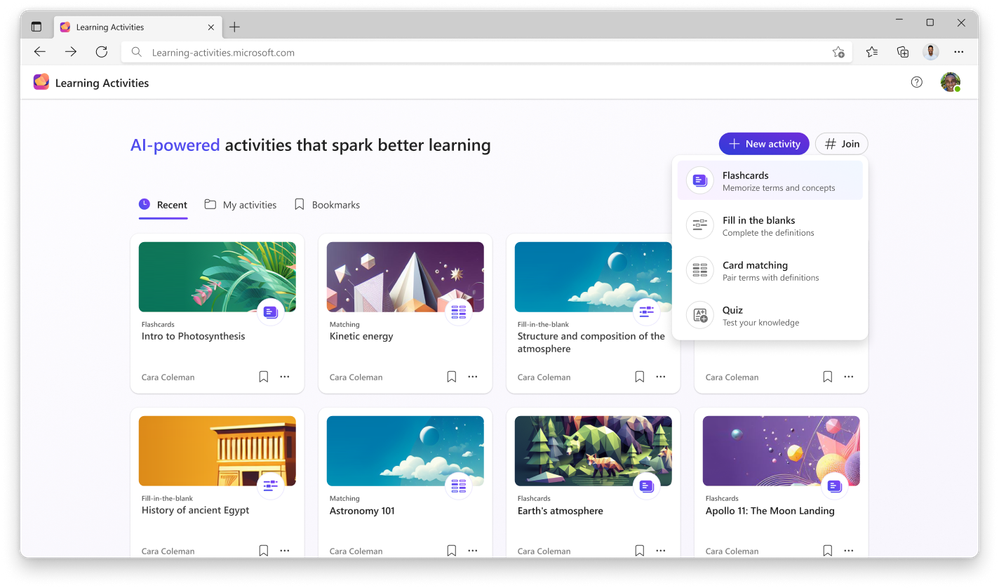This screenshot has height=588, width=999.
Task: Bookmark the card beneath the Quiz menu
Action: click(x=827, y=376)
